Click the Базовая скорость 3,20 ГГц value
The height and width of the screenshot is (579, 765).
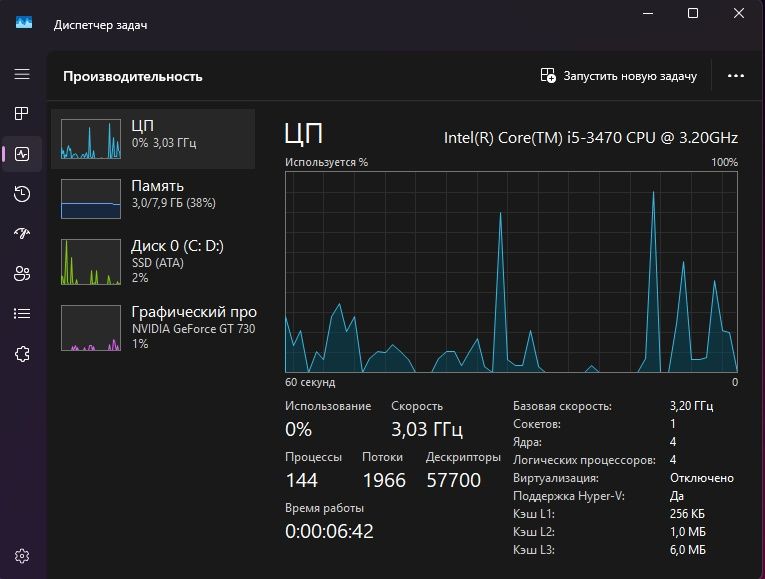(x=691, y=406)
